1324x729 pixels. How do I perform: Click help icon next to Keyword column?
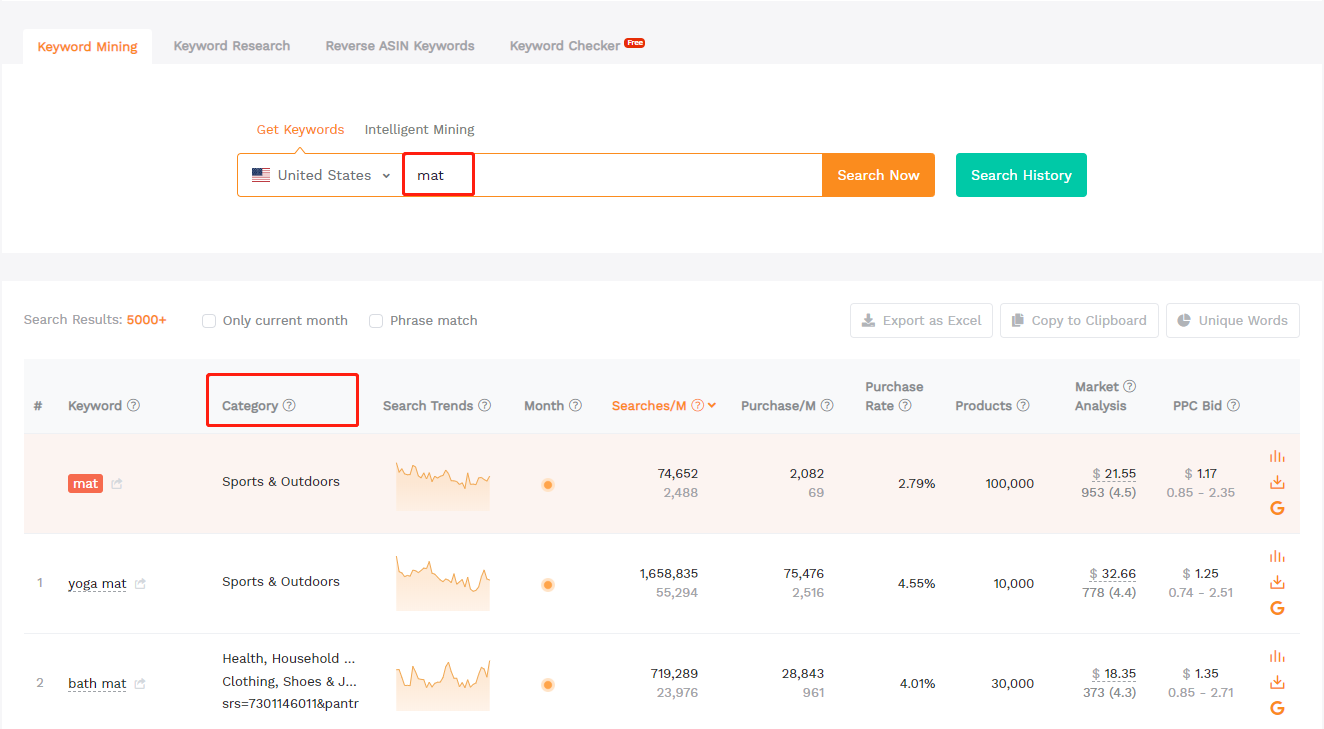pyautogui.click(x=133, y=406)
